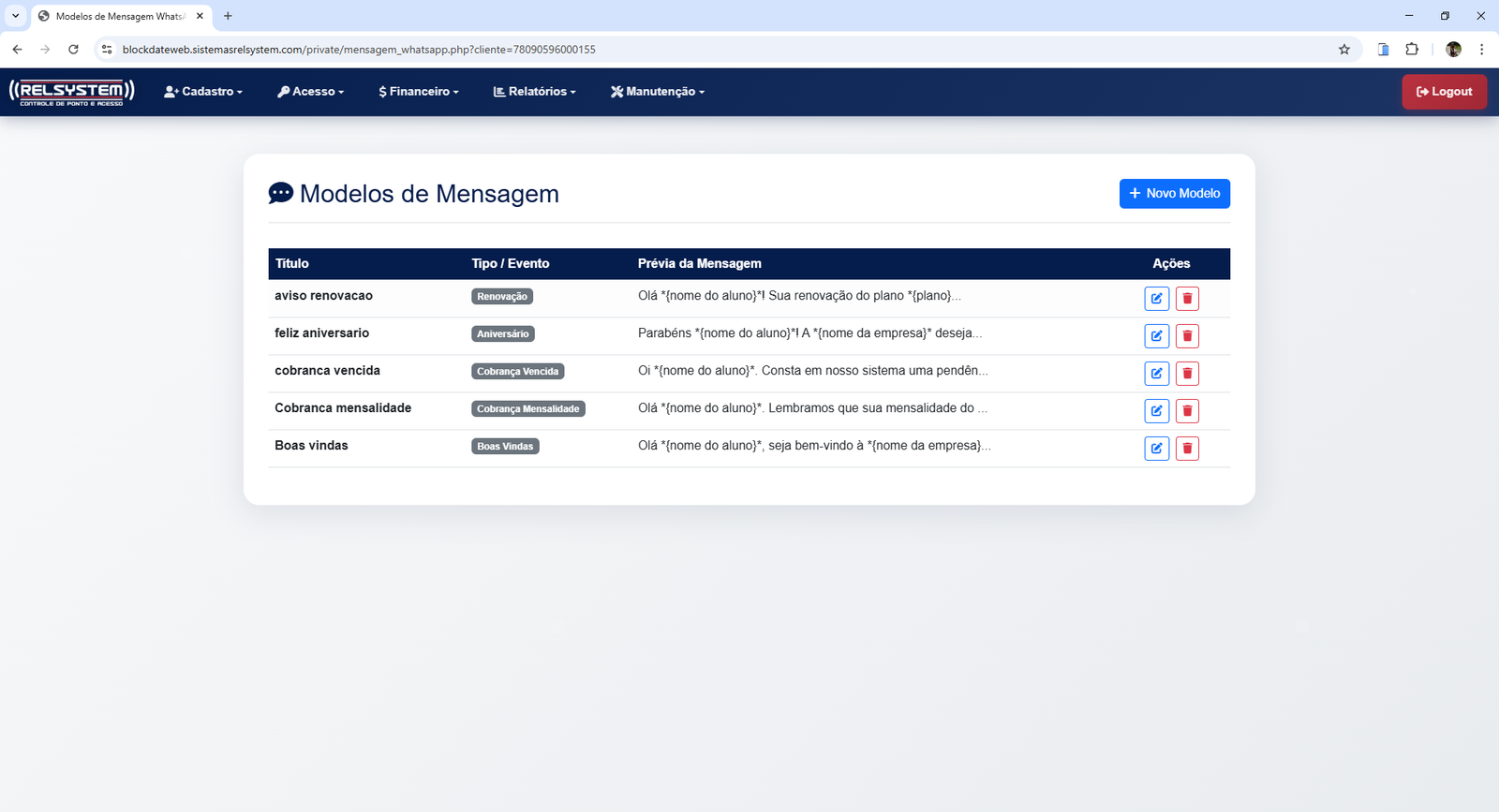
Task: Edit the Boas vindas template
Action: (1156, 449)
